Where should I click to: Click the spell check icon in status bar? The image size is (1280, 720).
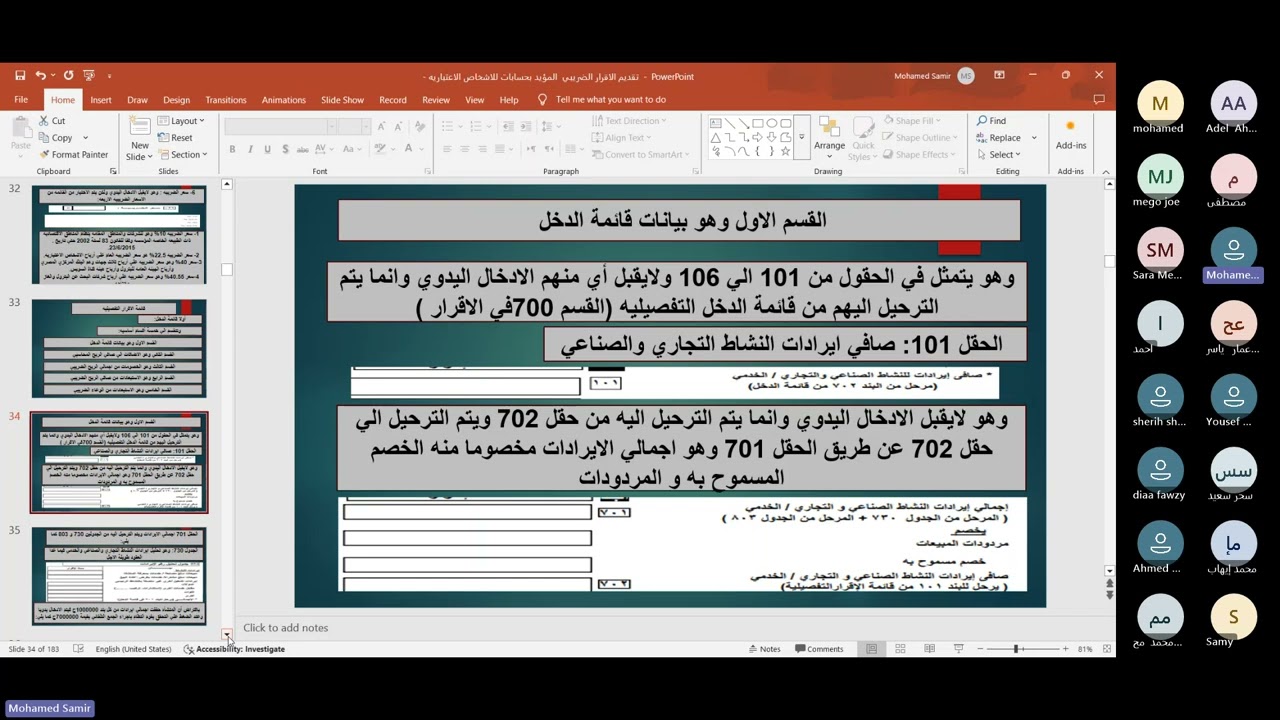(x=78, y=649)
